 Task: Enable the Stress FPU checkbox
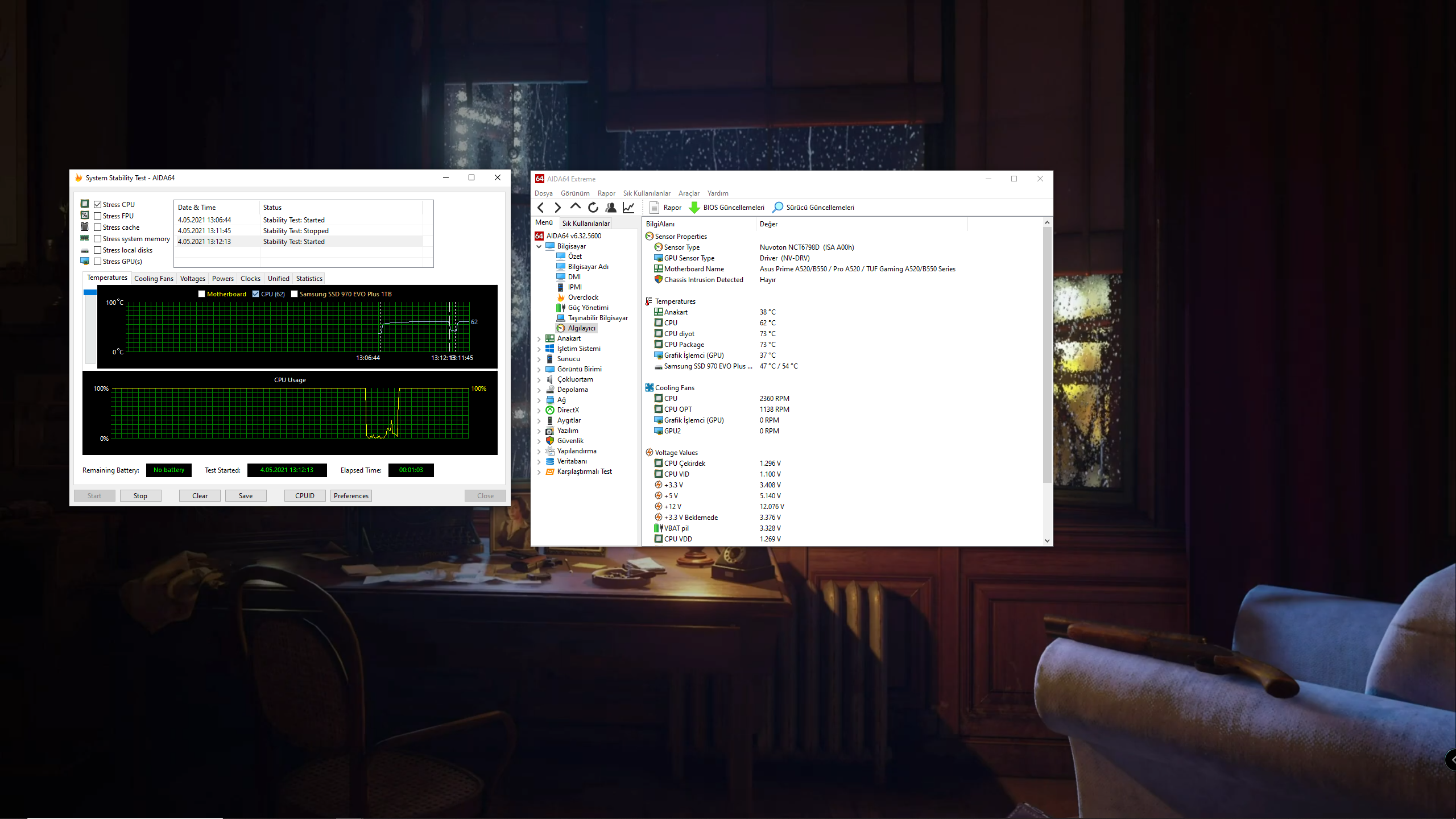(x=98, y=216)
